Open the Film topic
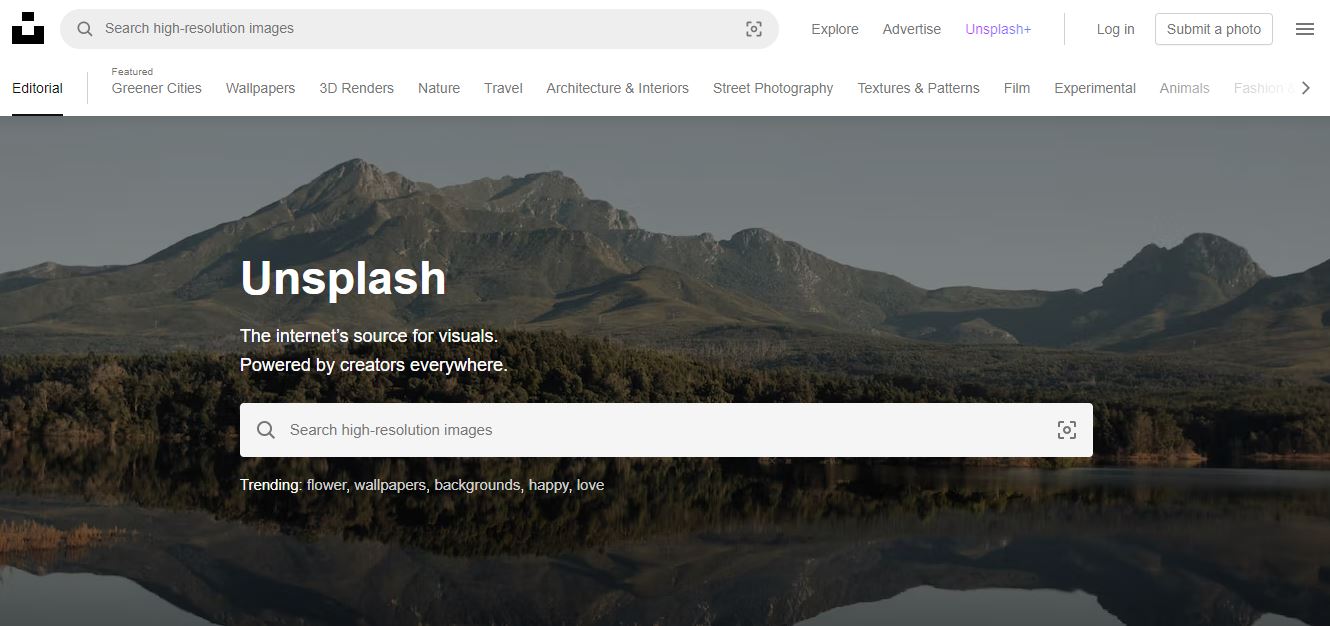1330x626 pixels. pos(1017,88)
